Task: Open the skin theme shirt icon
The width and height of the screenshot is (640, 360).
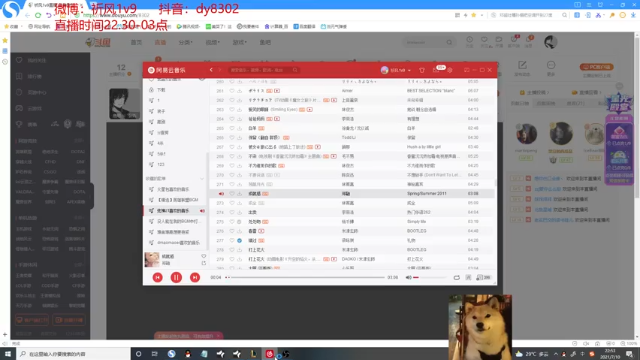Action: 422,70
